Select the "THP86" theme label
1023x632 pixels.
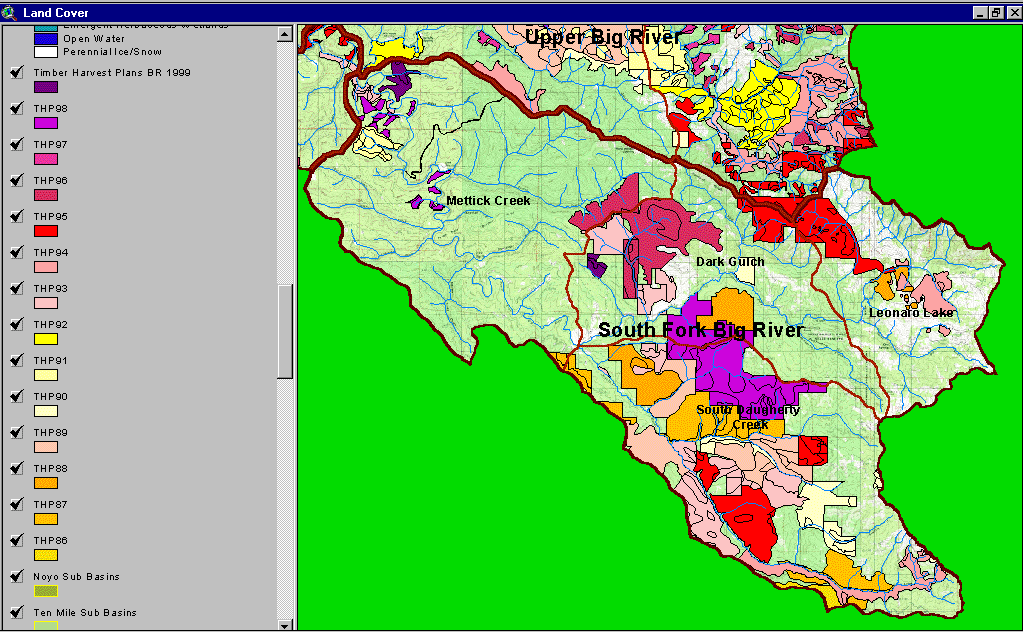tap(50, 540)
